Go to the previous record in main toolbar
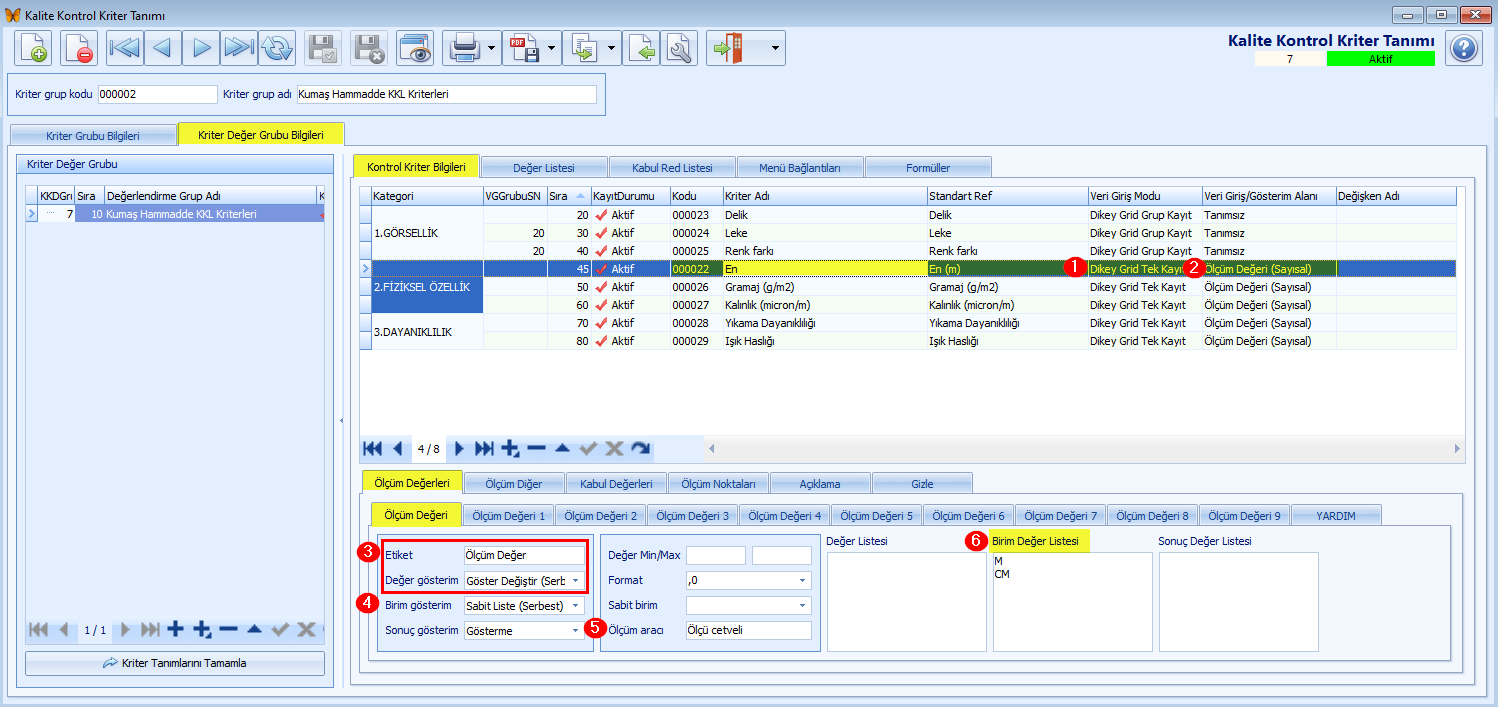 (163, 48)
